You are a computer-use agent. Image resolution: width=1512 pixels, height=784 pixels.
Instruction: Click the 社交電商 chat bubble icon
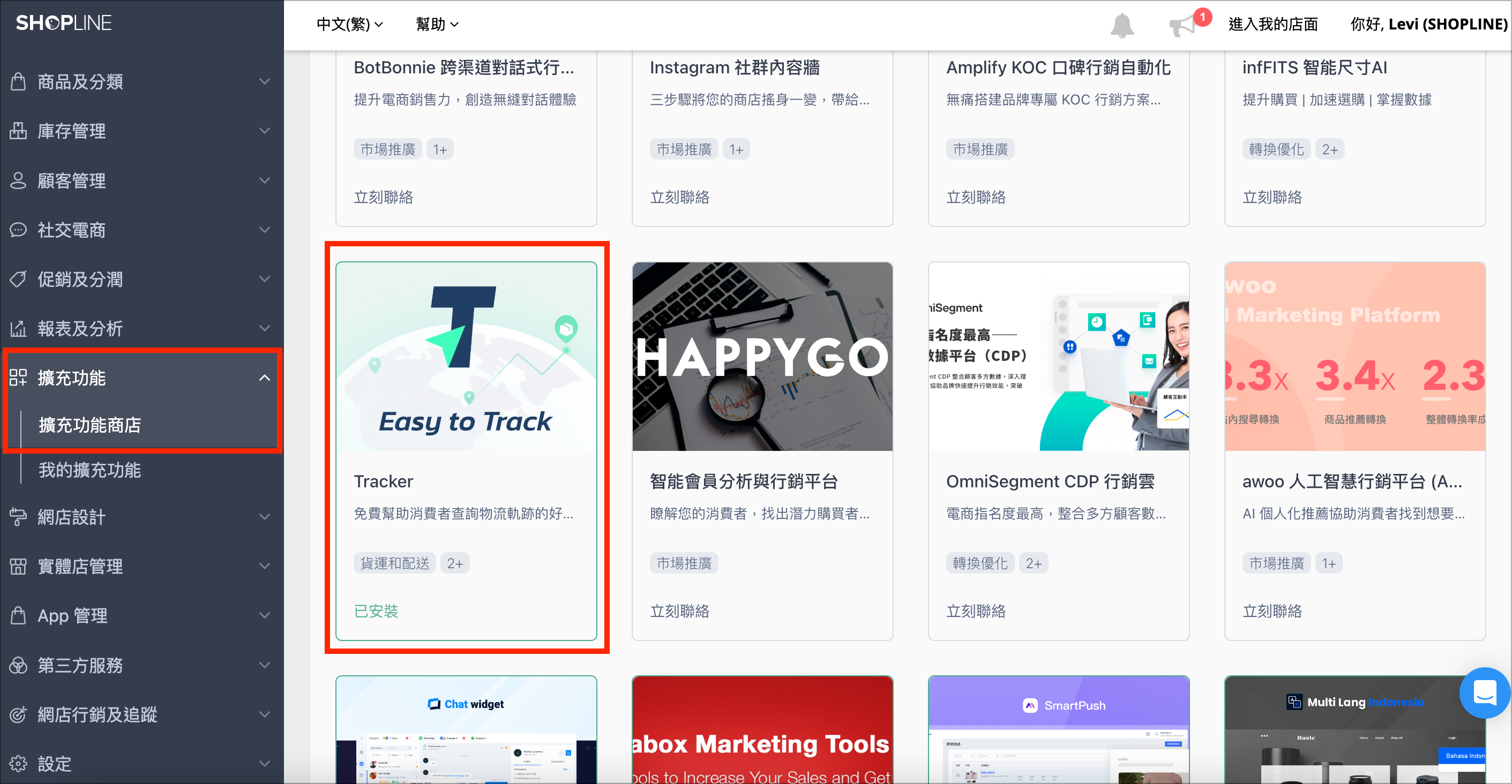coord(18,229)
